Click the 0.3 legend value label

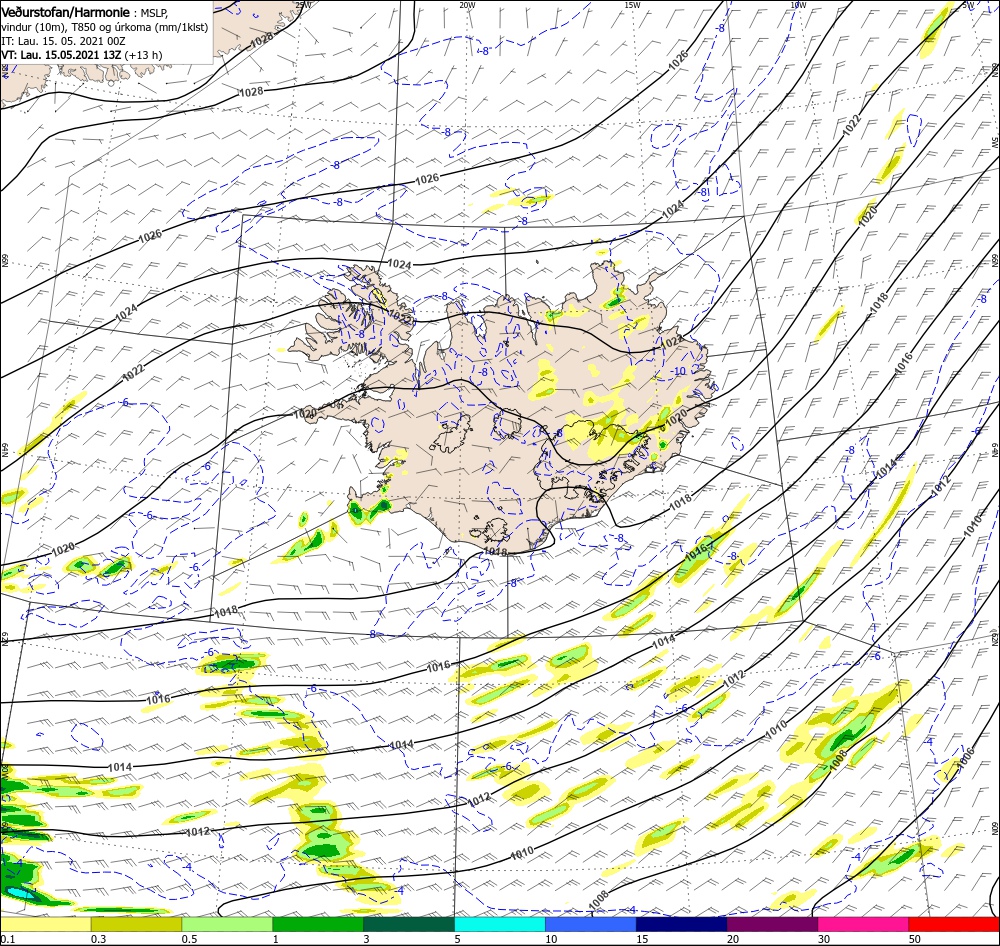click(98, 939)
